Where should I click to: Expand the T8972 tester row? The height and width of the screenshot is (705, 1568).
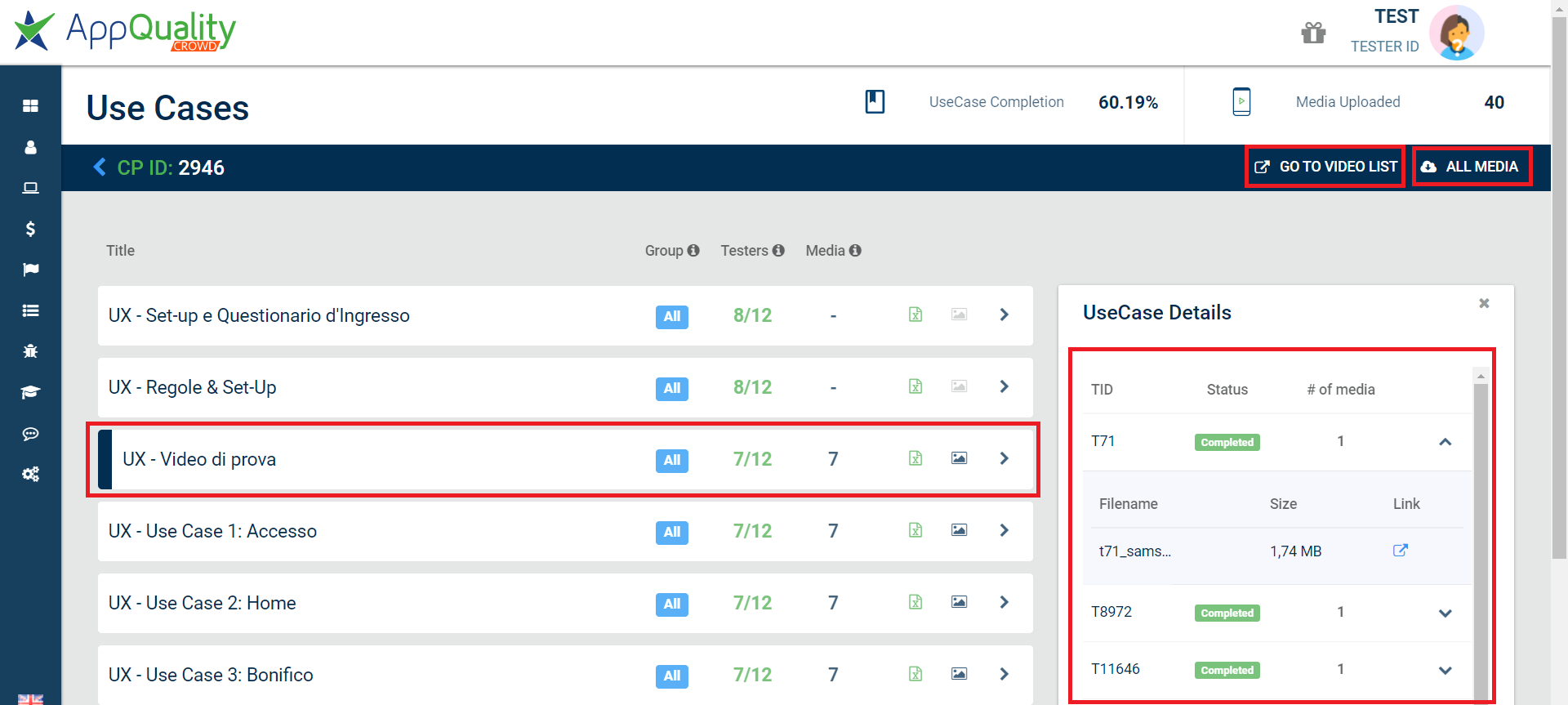[1445, 613]
